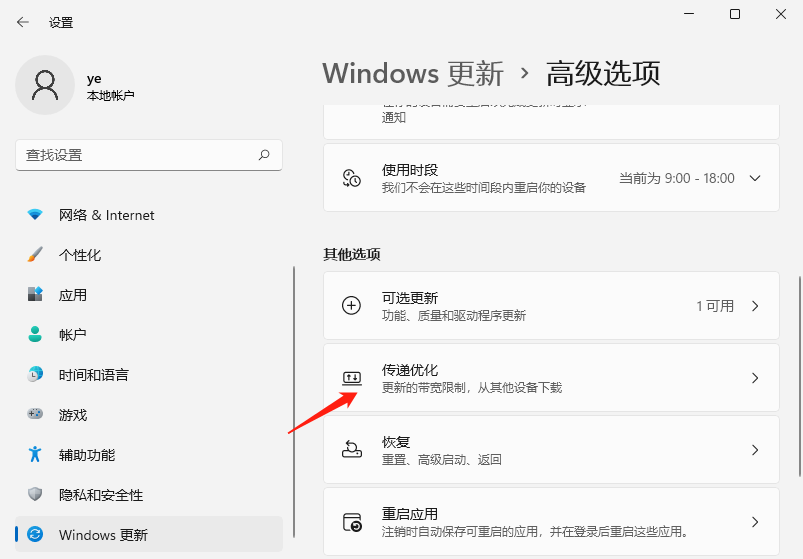Open Recovery via its right chevron

(x=755, y=450)
